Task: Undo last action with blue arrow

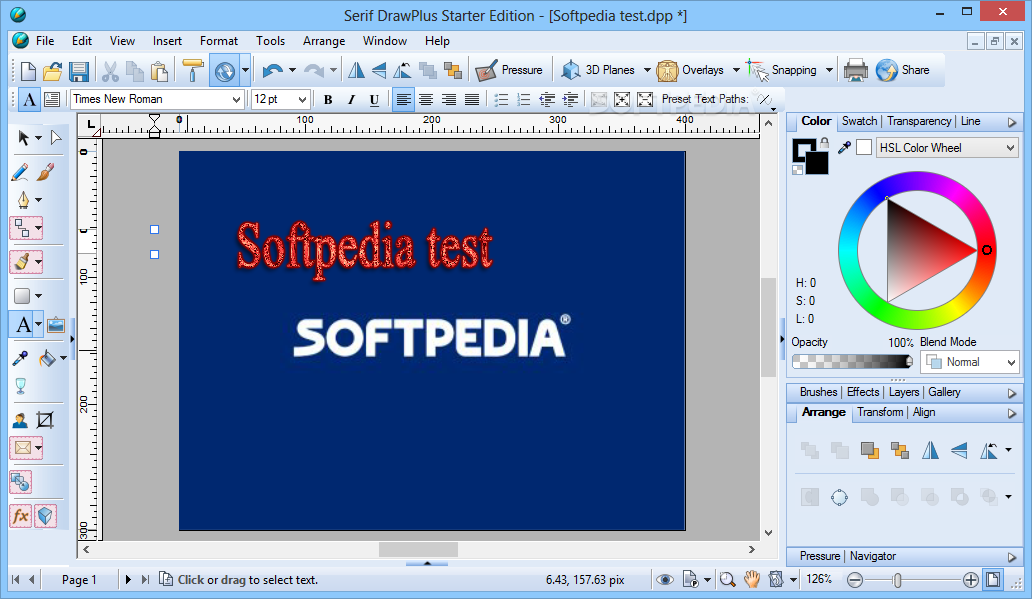Action: point(272,70)
